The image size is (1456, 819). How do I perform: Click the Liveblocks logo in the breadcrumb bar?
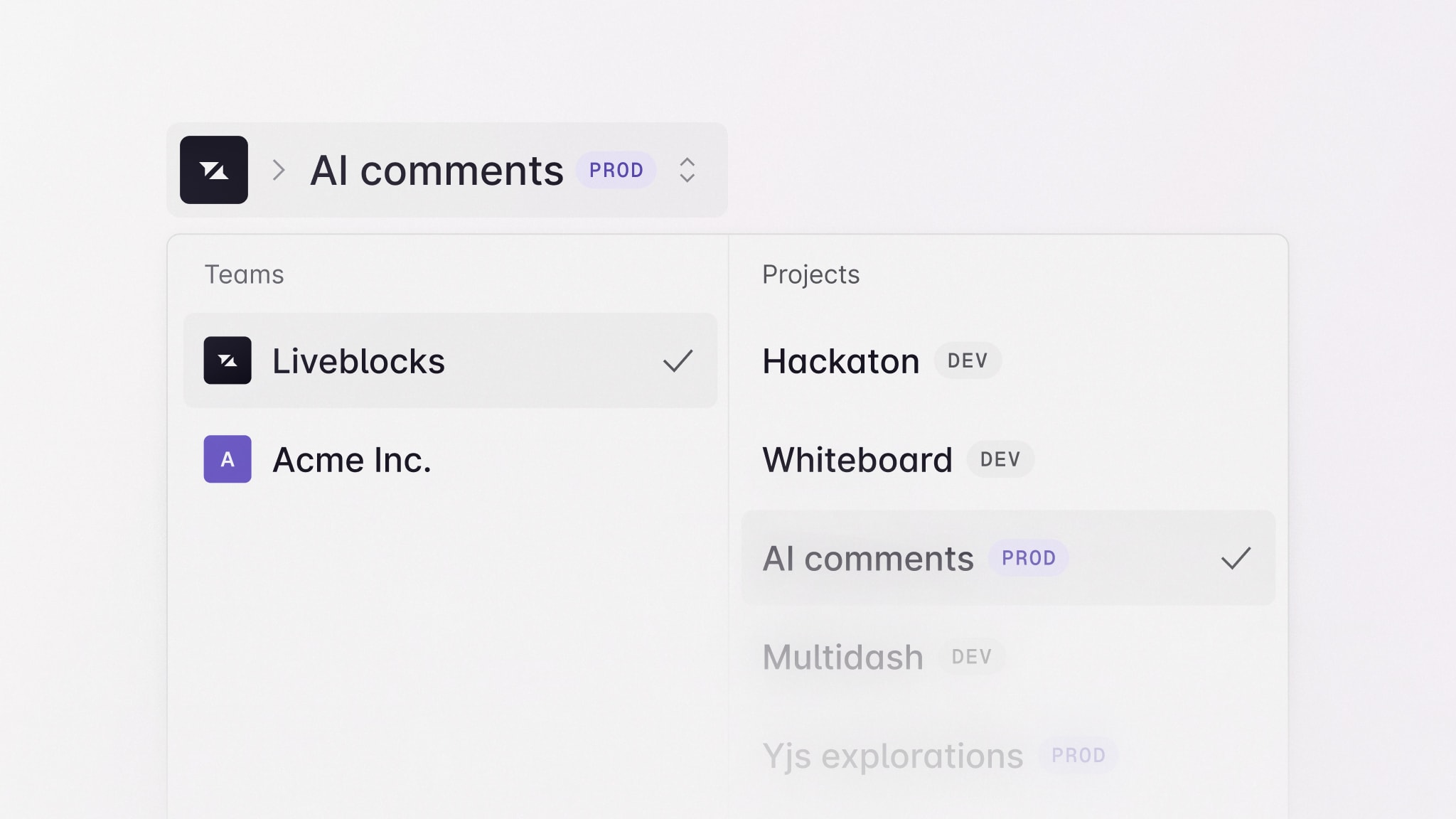click(213, 170)
